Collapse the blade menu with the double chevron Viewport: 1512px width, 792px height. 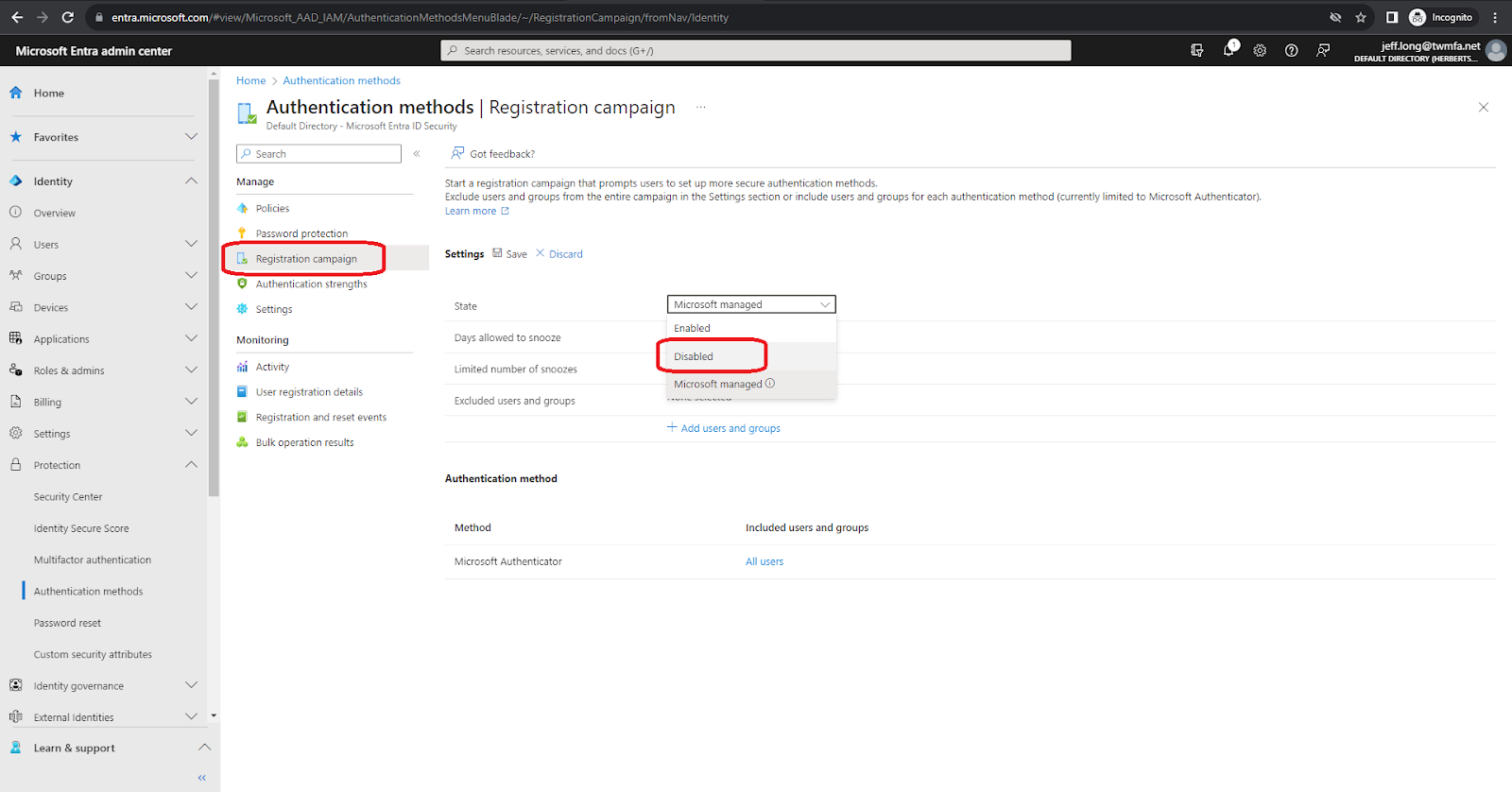[417, 154]
